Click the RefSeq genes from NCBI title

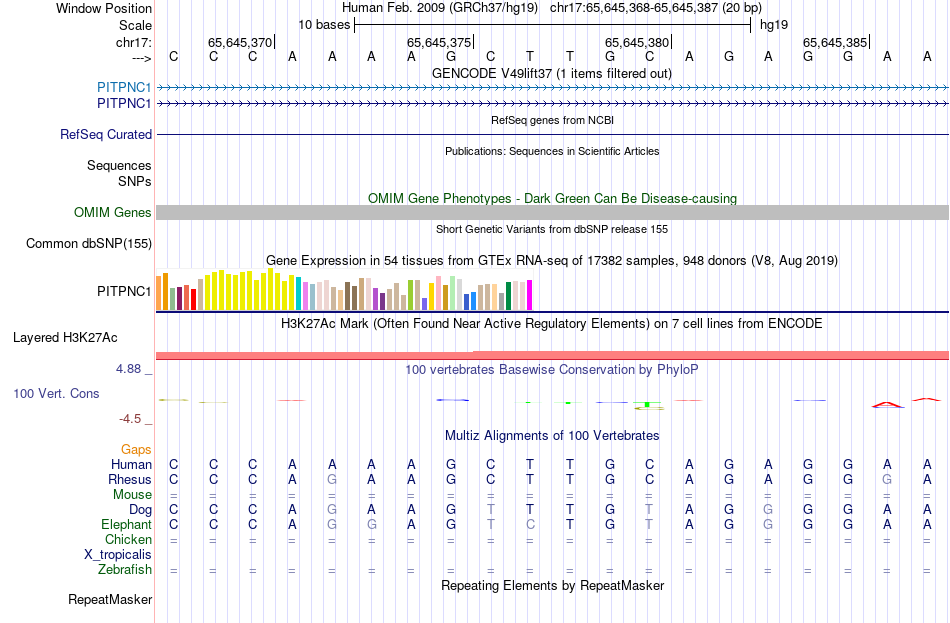click(x=553, y=120)
